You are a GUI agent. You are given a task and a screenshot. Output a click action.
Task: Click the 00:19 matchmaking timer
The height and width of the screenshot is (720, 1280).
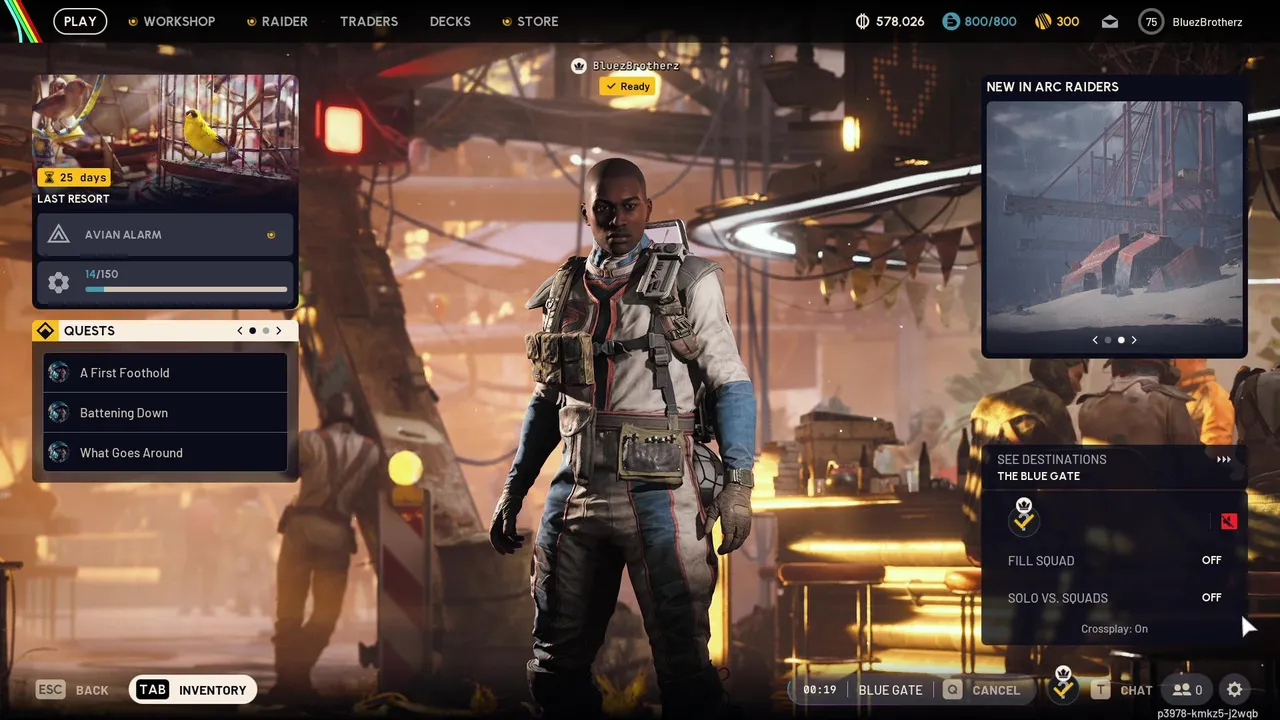820,690
